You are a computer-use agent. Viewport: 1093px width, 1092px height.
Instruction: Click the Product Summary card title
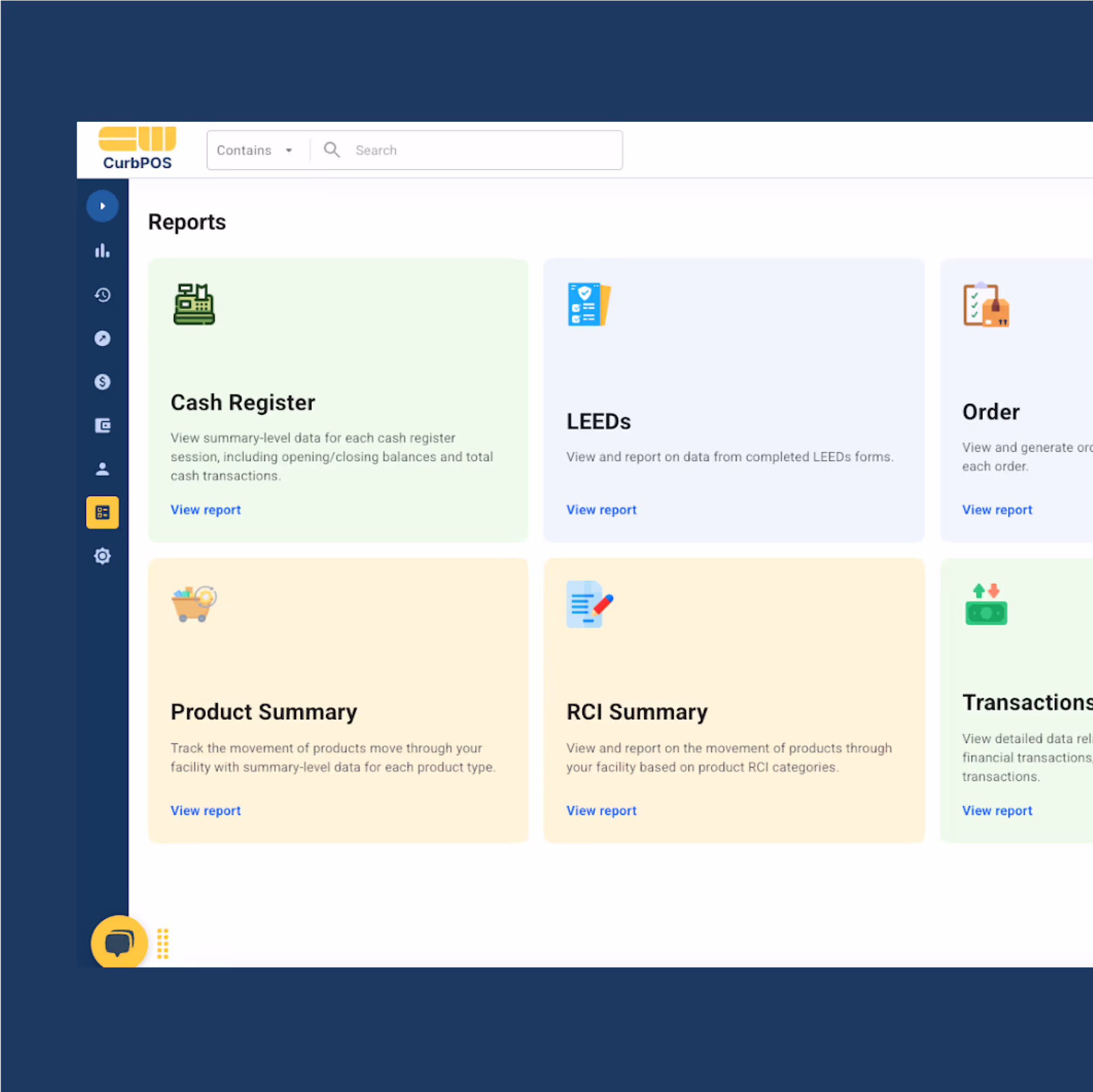263,711
